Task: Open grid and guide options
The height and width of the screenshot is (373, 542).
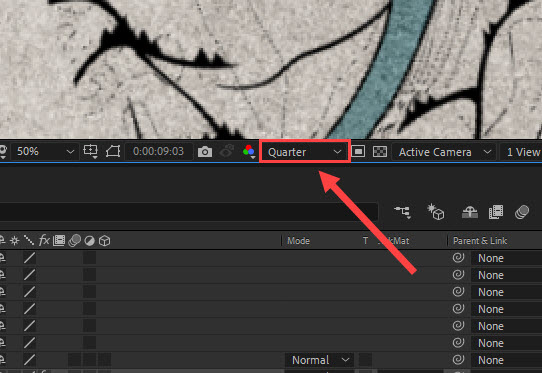Action: [x=91, y=151]
